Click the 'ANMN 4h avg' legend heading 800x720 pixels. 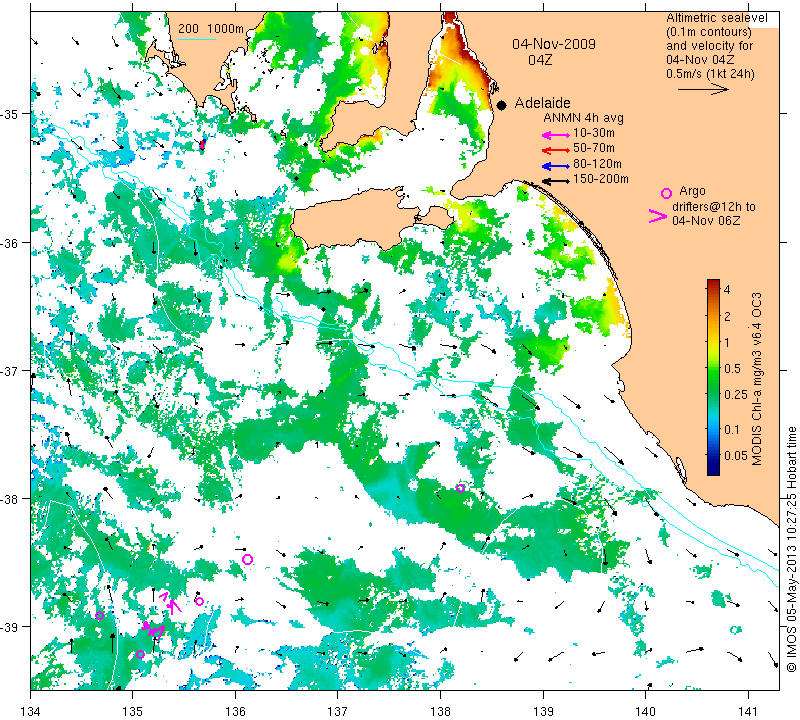tap(583, 118)
